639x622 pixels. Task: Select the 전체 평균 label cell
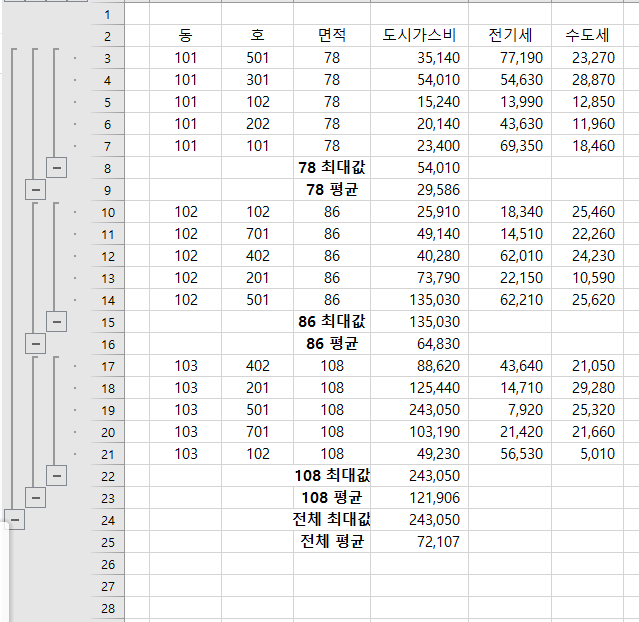[332, 542]
